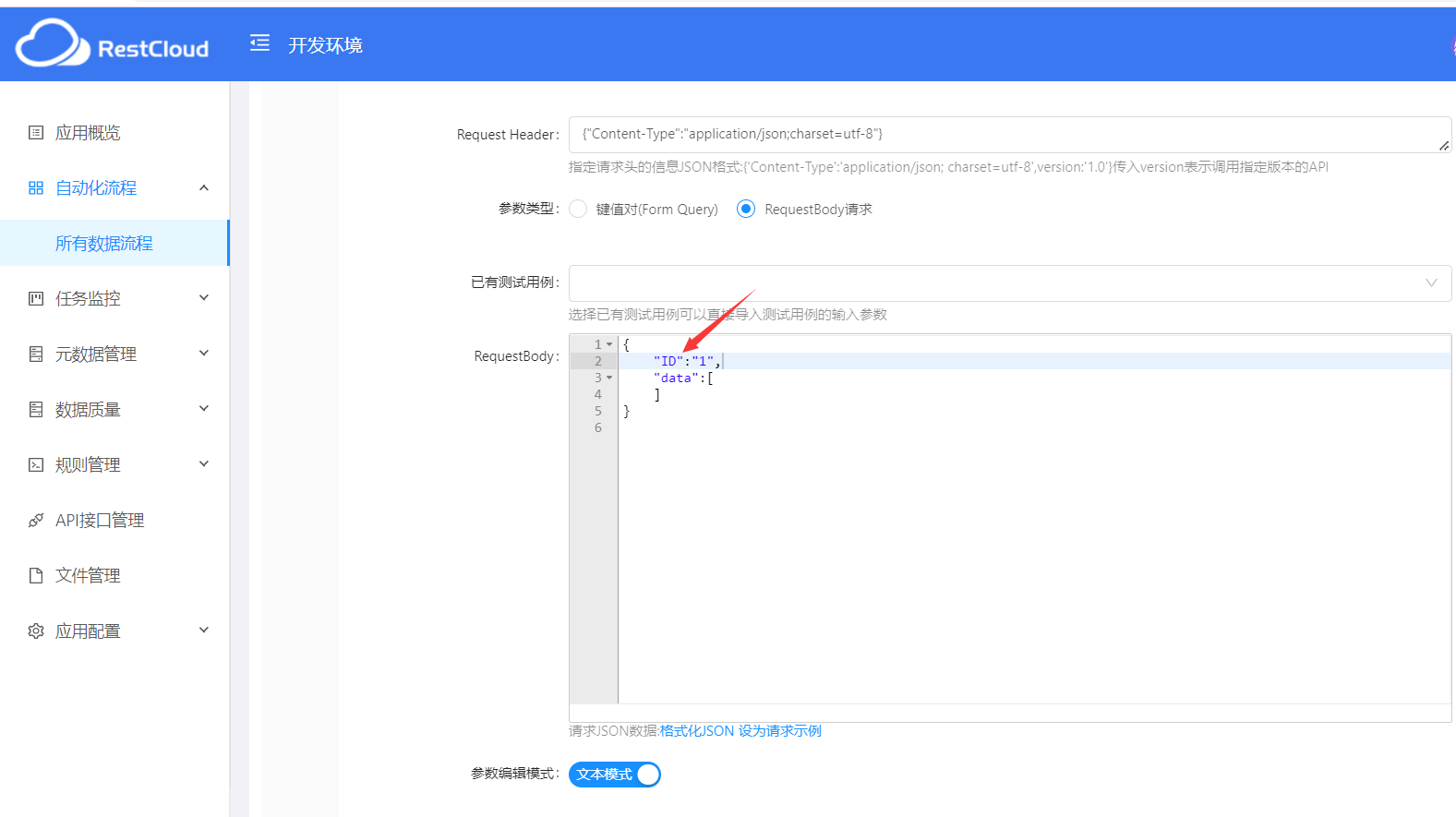Click the 元数据管理 document icon
This screenshot has width=1456, height=817.
coord(36,354)
